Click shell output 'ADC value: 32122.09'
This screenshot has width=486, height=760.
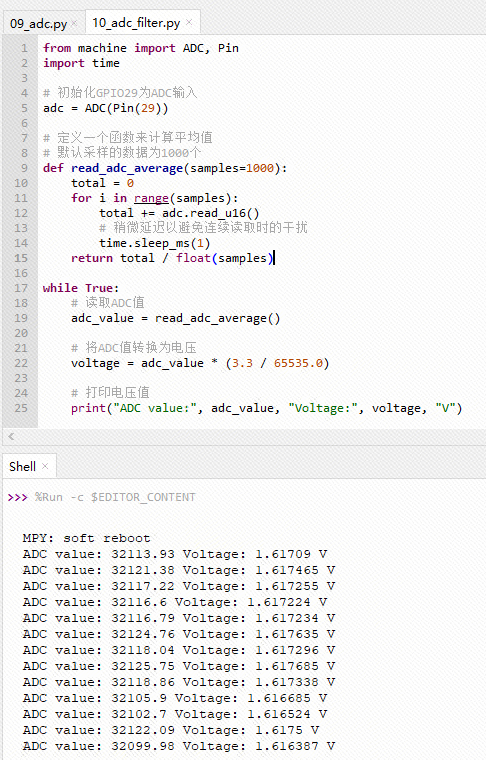(x=98, y=730)
